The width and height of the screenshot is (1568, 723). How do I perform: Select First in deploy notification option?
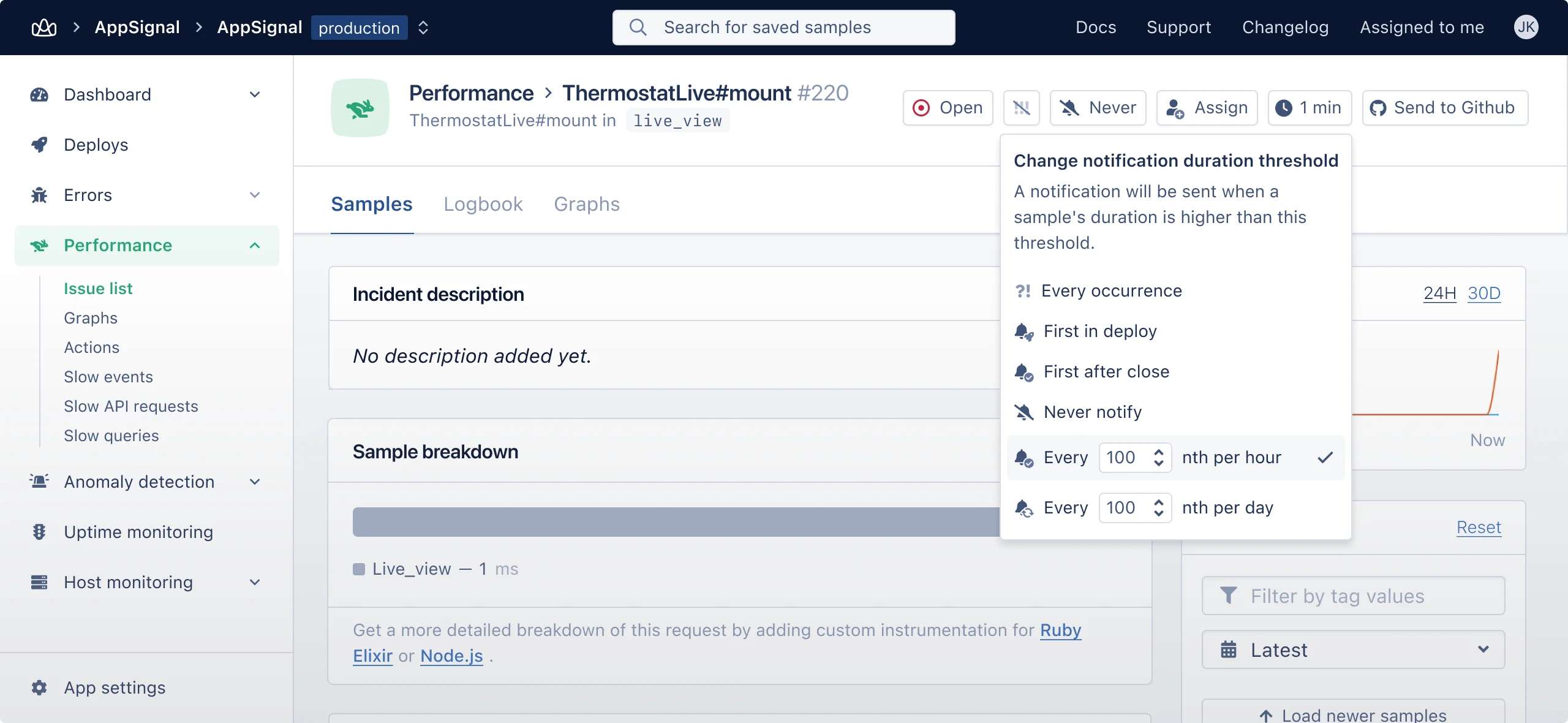pyautogui.click(x=1175, y=331)
